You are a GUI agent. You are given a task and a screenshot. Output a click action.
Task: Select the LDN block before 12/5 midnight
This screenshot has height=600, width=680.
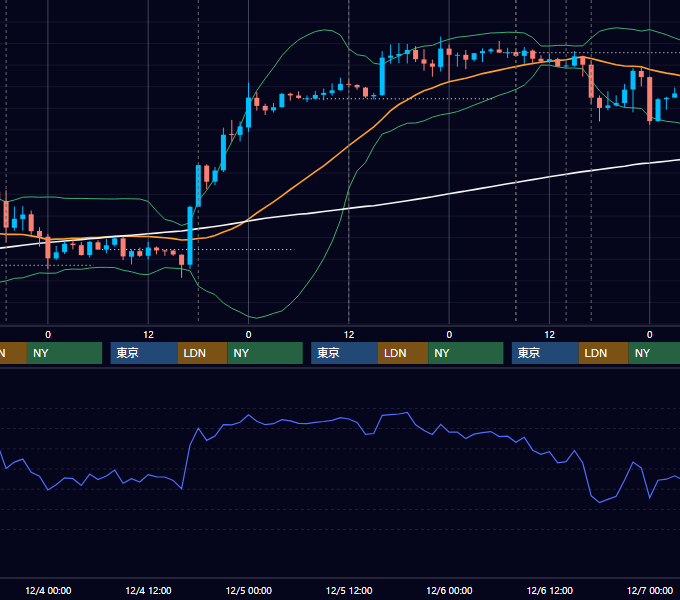pyautogui.click(x=203, y=353)
